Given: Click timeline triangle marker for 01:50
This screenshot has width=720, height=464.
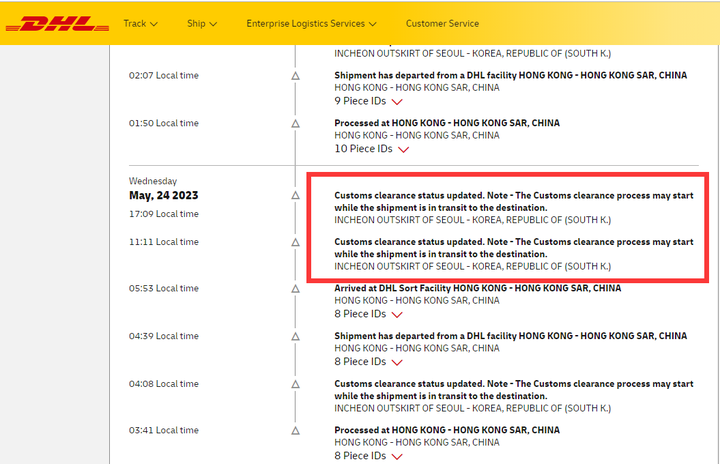Looking at the screenshot, I should click(x=295, y=124).
